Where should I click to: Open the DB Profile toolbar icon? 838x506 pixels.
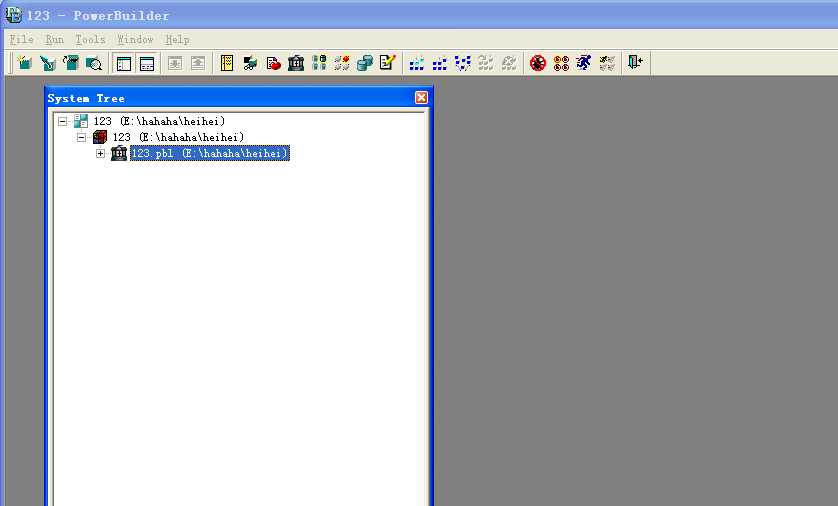pos(319,63)
